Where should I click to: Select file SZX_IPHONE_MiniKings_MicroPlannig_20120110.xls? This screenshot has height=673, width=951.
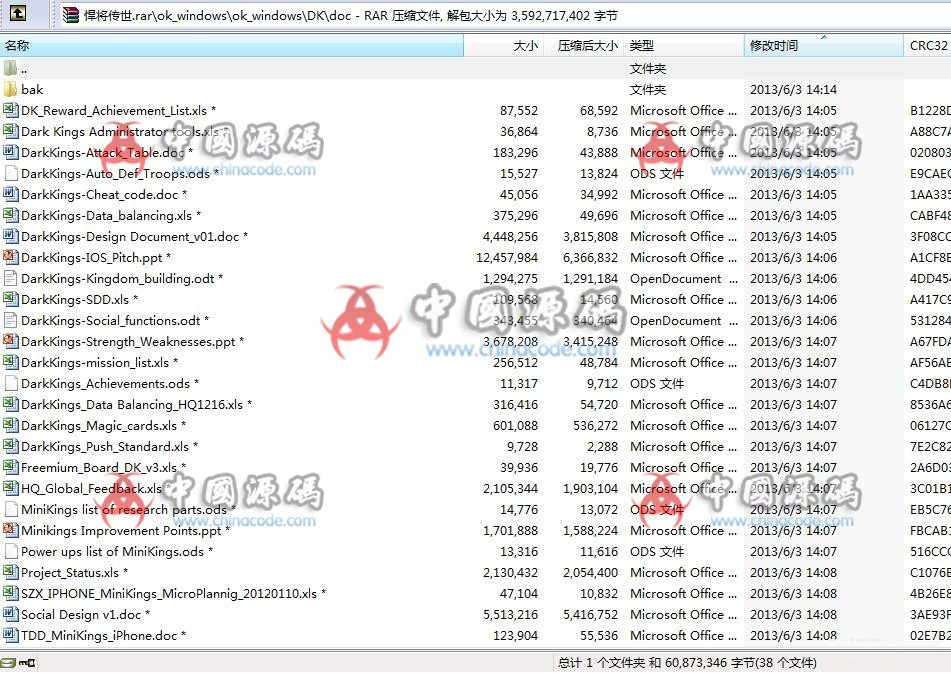[173, 594]
